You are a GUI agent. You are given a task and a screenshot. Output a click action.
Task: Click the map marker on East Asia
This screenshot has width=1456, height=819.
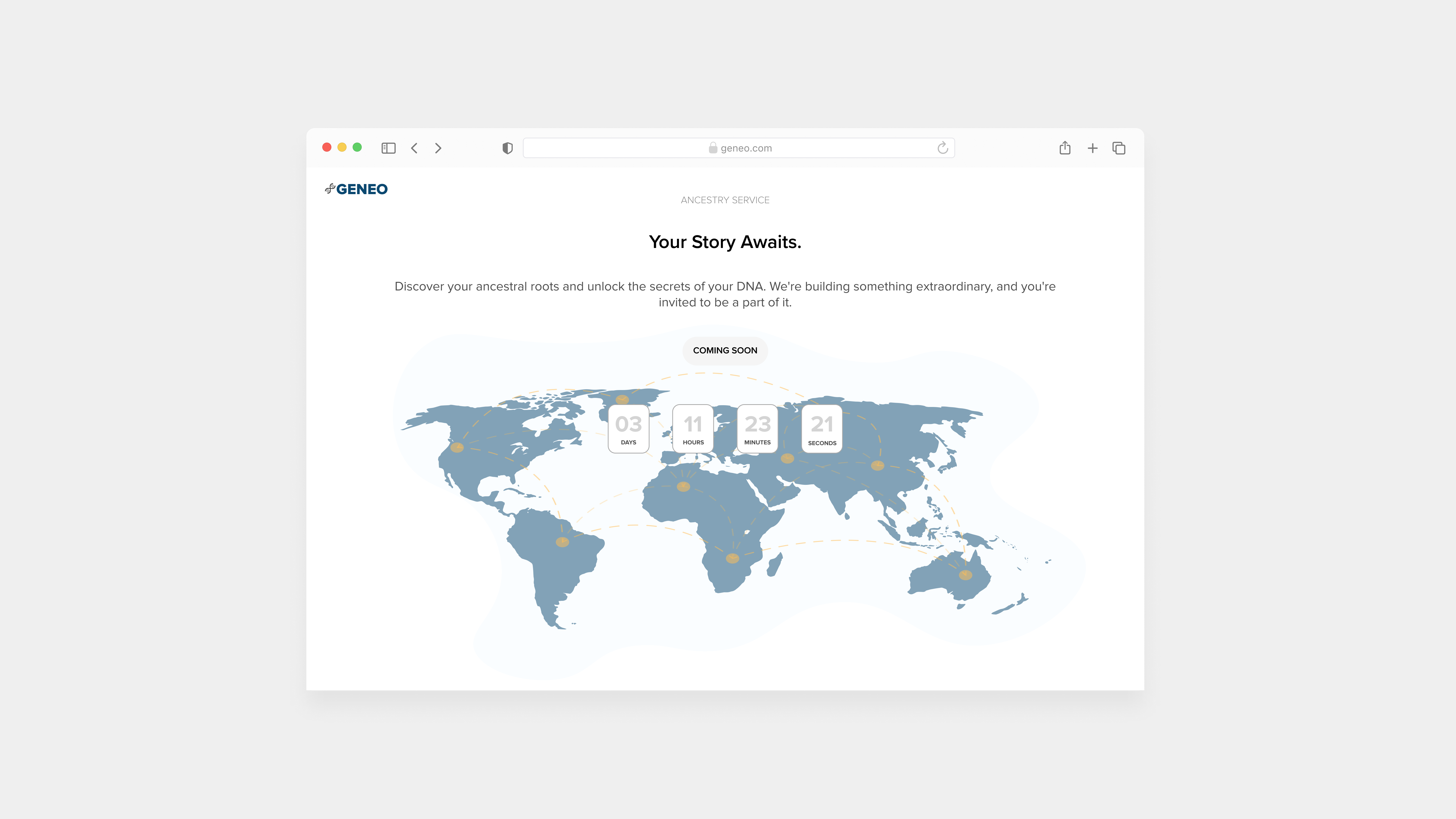(x=877, y=465)
